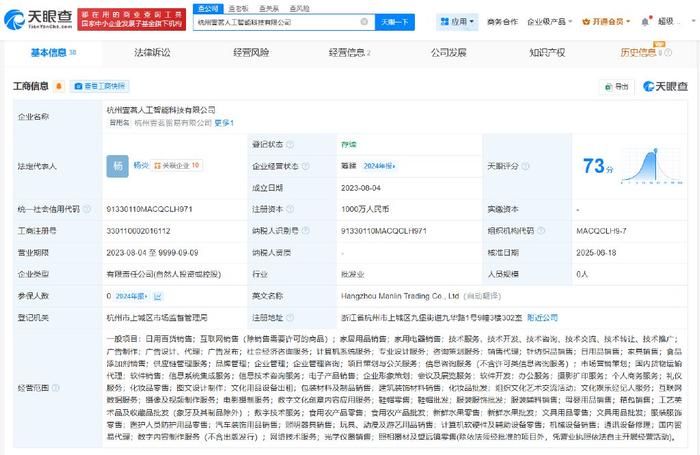The height and width of the screenshot is (455, 700).
Task: Click the 关联企业 10 badge
Action: coord(176,166)
